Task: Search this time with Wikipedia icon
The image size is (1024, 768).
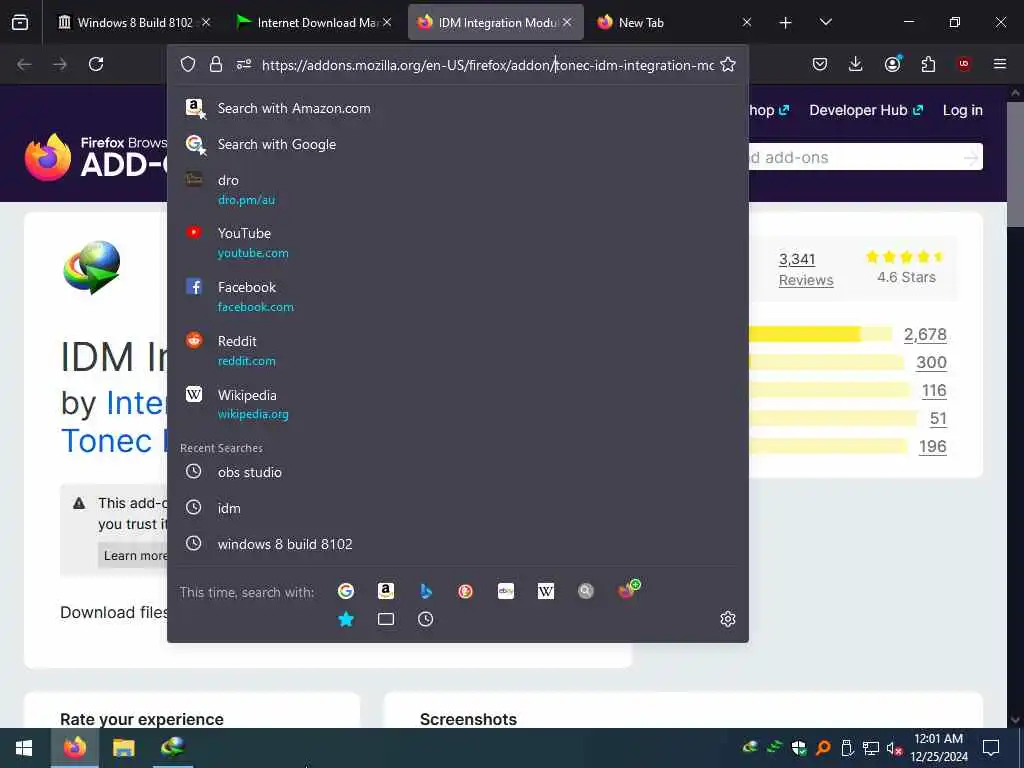Action: (x=546, y=591)
